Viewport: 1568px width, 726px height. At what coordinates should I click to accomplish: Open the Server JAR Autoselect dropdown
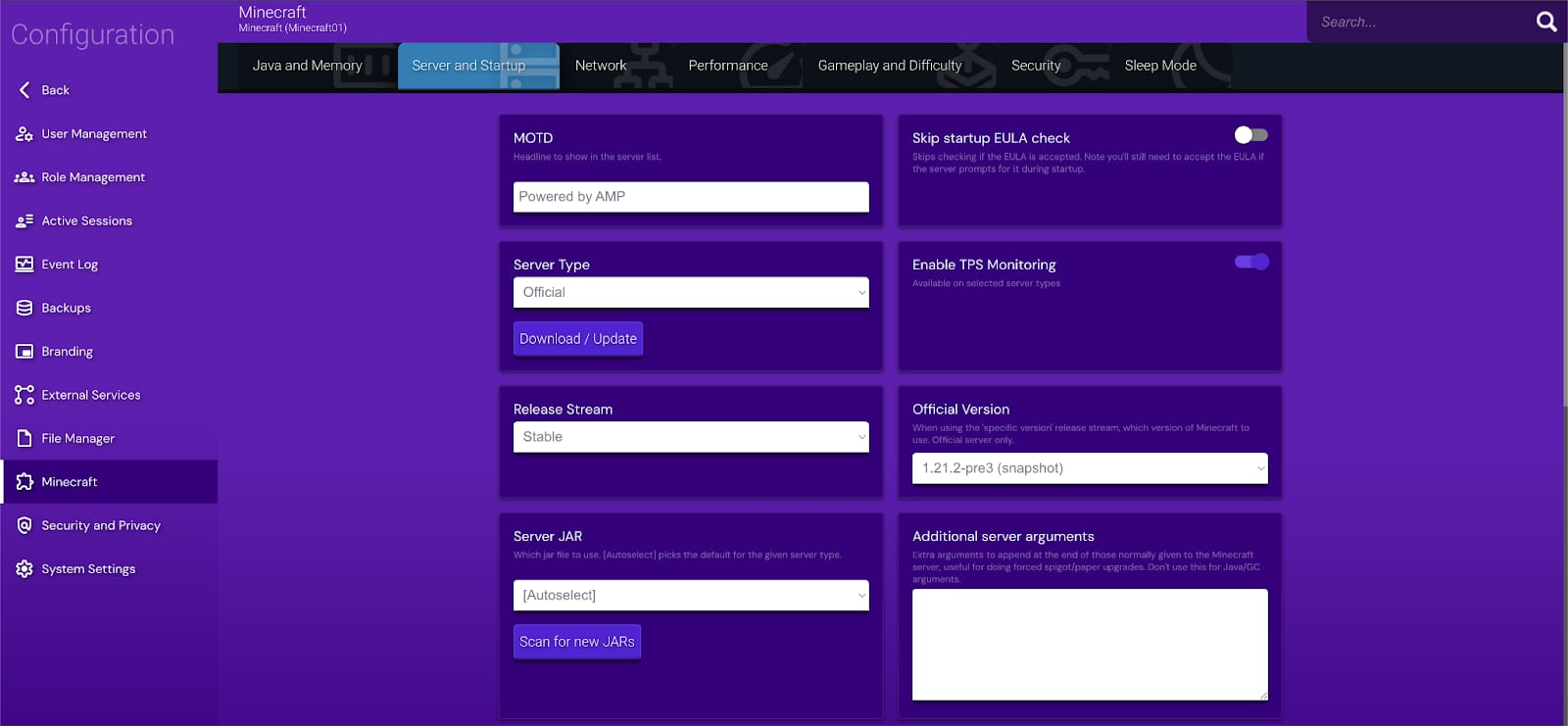click(690, 596)
